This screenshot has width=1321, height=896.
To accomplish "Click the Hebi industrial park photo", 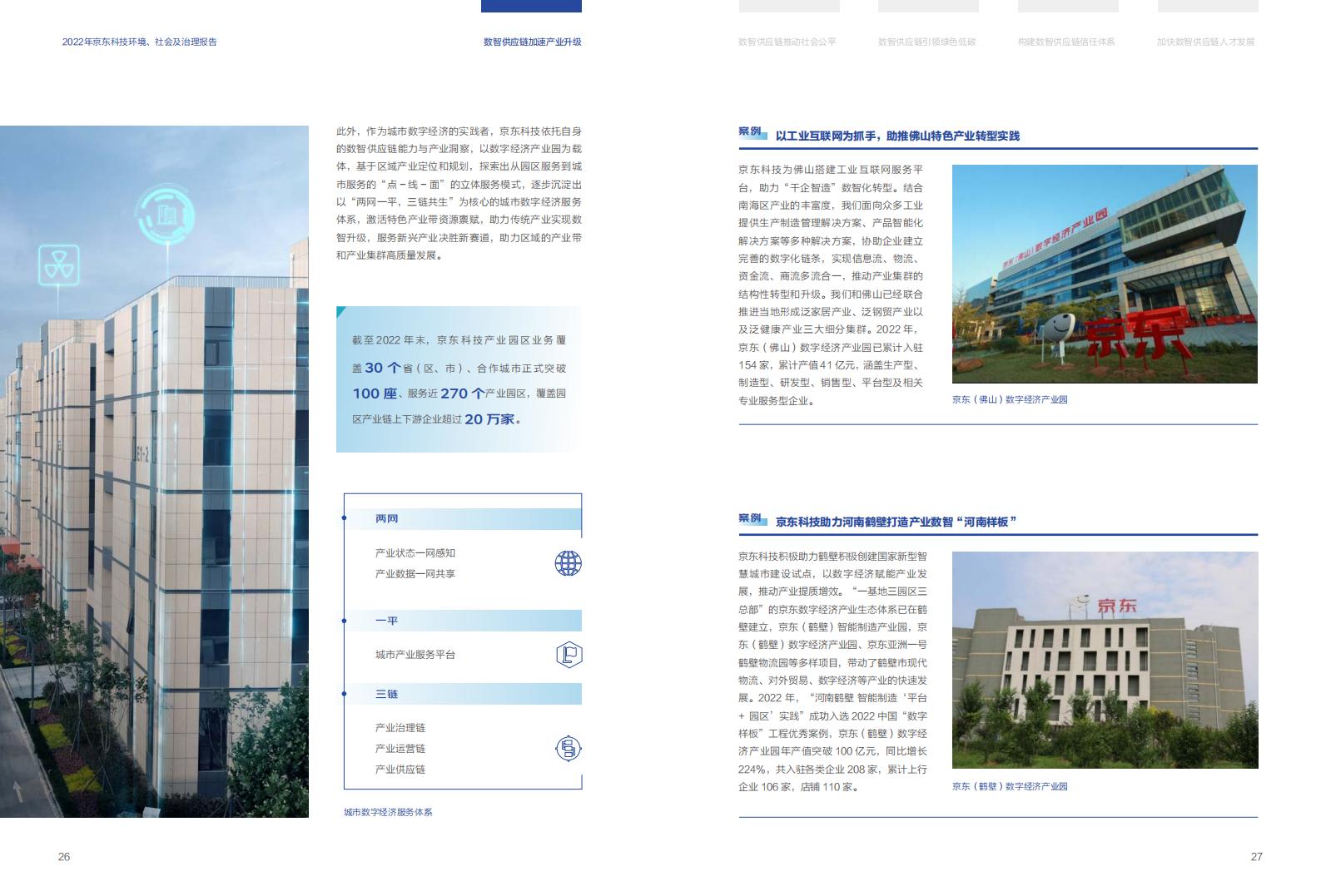I will pyautogui.click(x=1105, y=660).
